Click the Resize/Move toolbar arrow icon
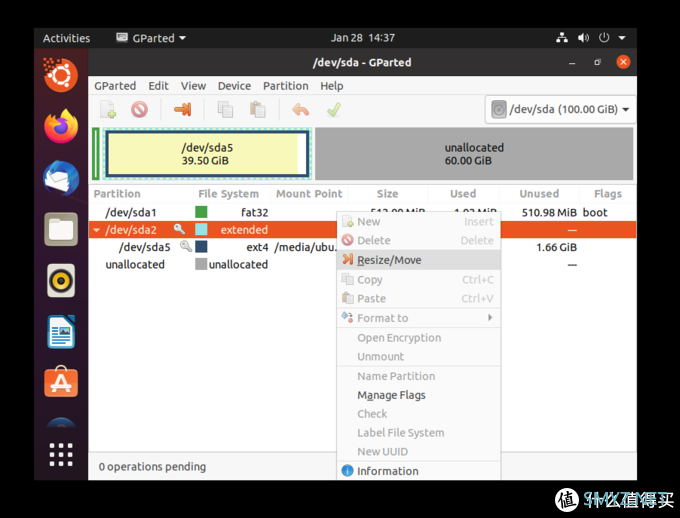680x518 pixels. [183, 109]
